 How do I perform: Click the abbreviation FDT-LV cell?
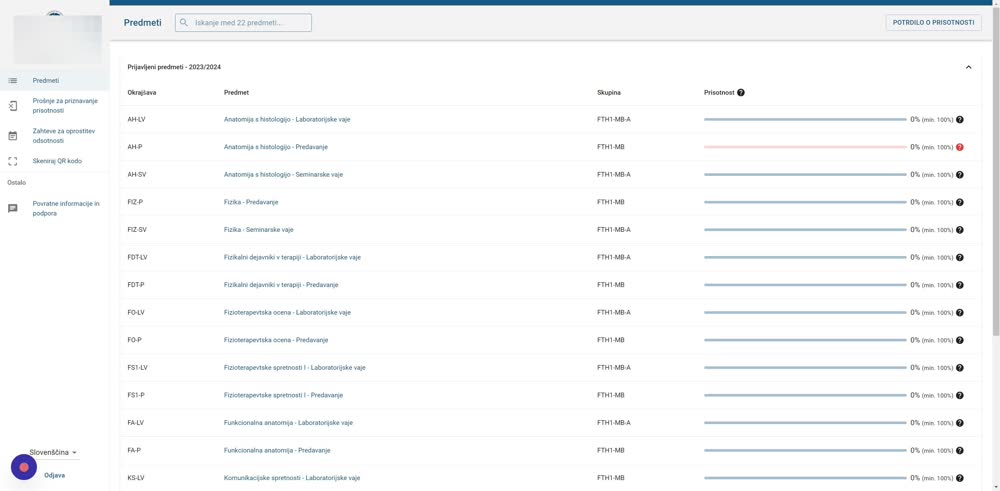pyautogui.click(x=138, y=258)
